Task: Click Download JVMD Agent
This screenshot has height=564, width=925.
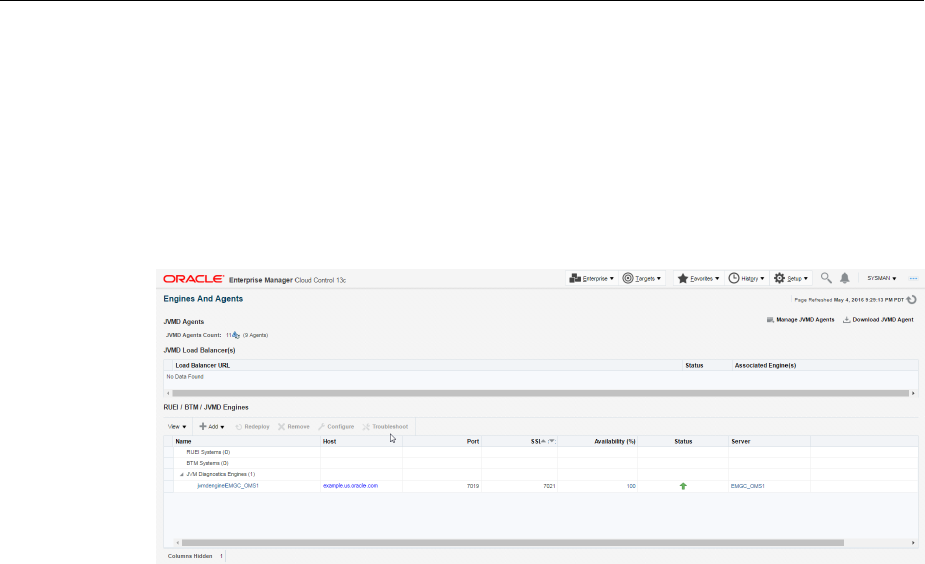Action: click(x=878, y=320)
